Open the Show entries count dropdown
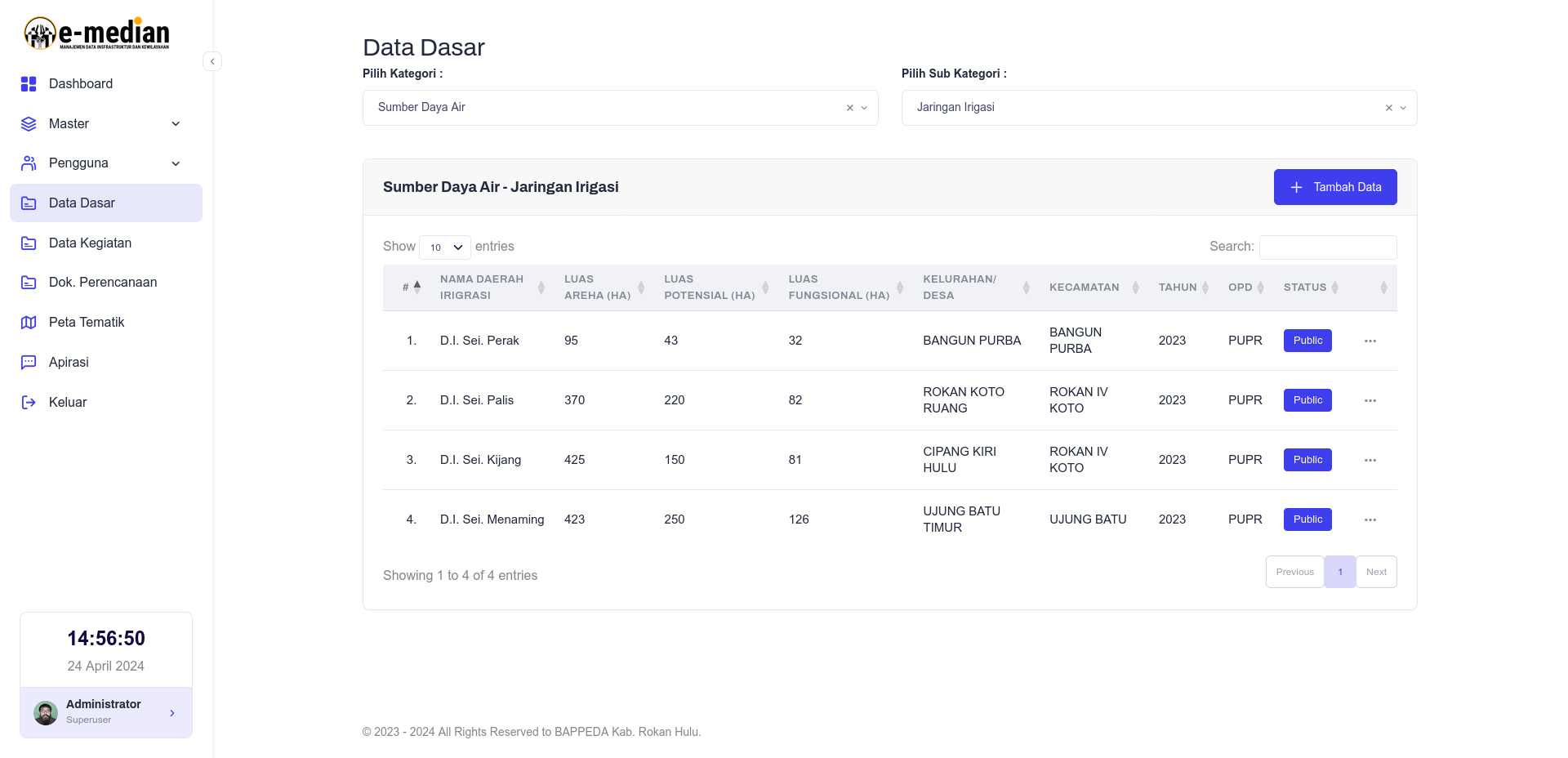The height and width of the screenshot is (758, 1568). click(445, 247)
